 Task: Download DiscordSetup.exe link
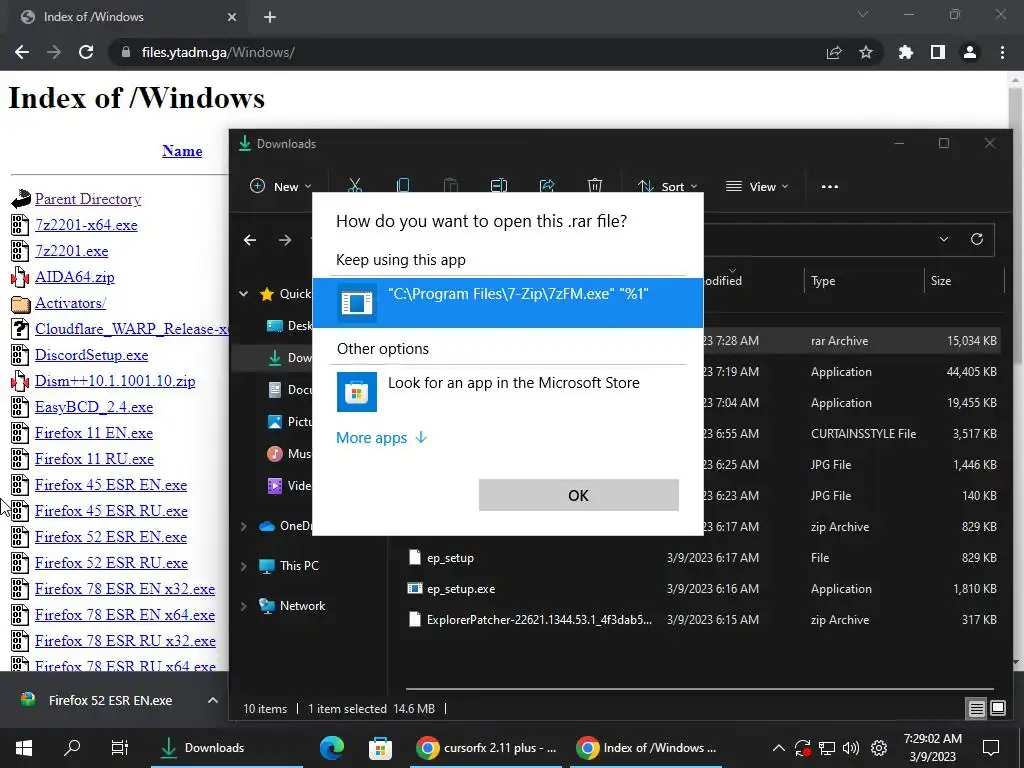pos(91,355)
